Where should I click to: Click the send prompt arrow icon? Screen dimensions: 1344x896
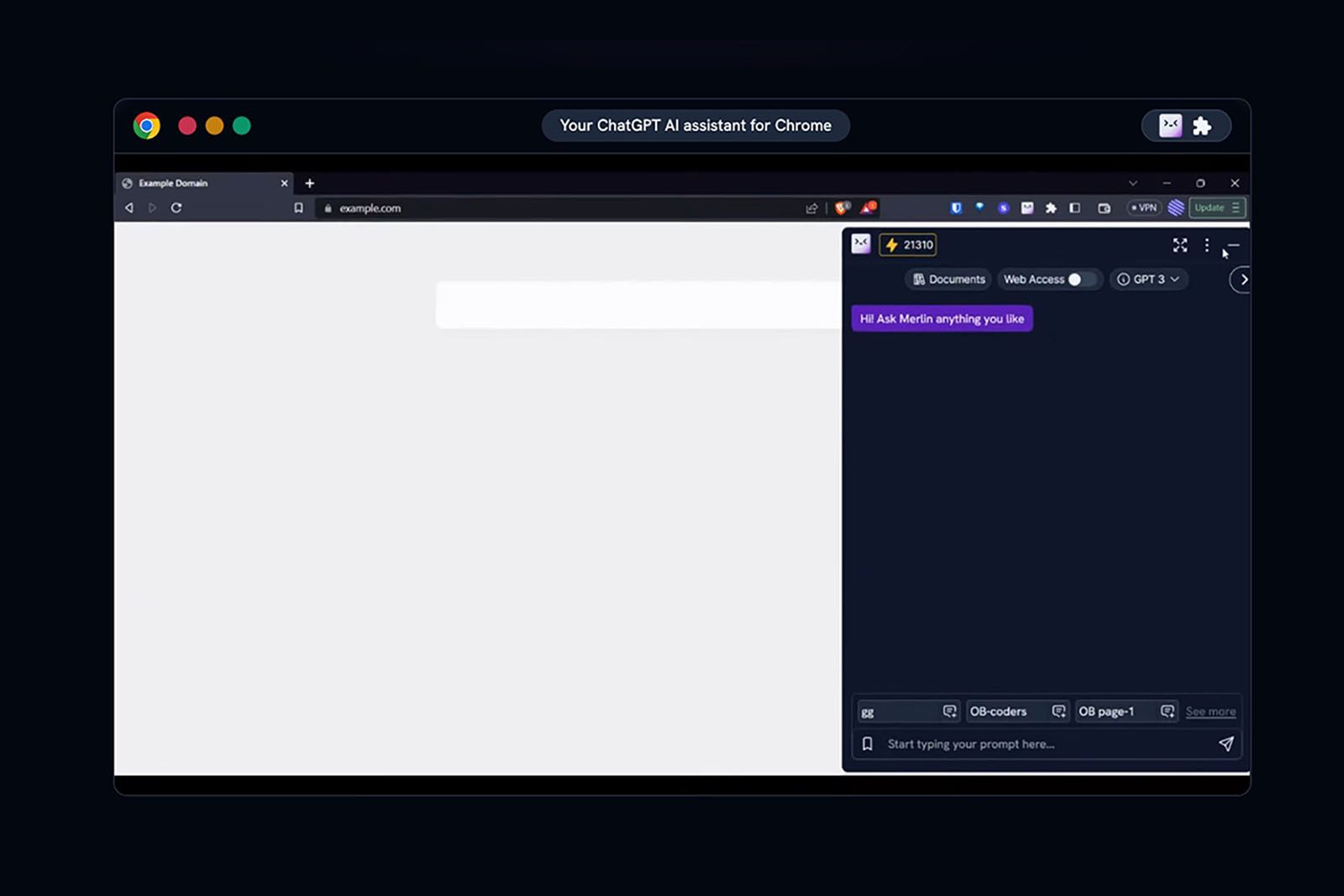pos(1226,744)
